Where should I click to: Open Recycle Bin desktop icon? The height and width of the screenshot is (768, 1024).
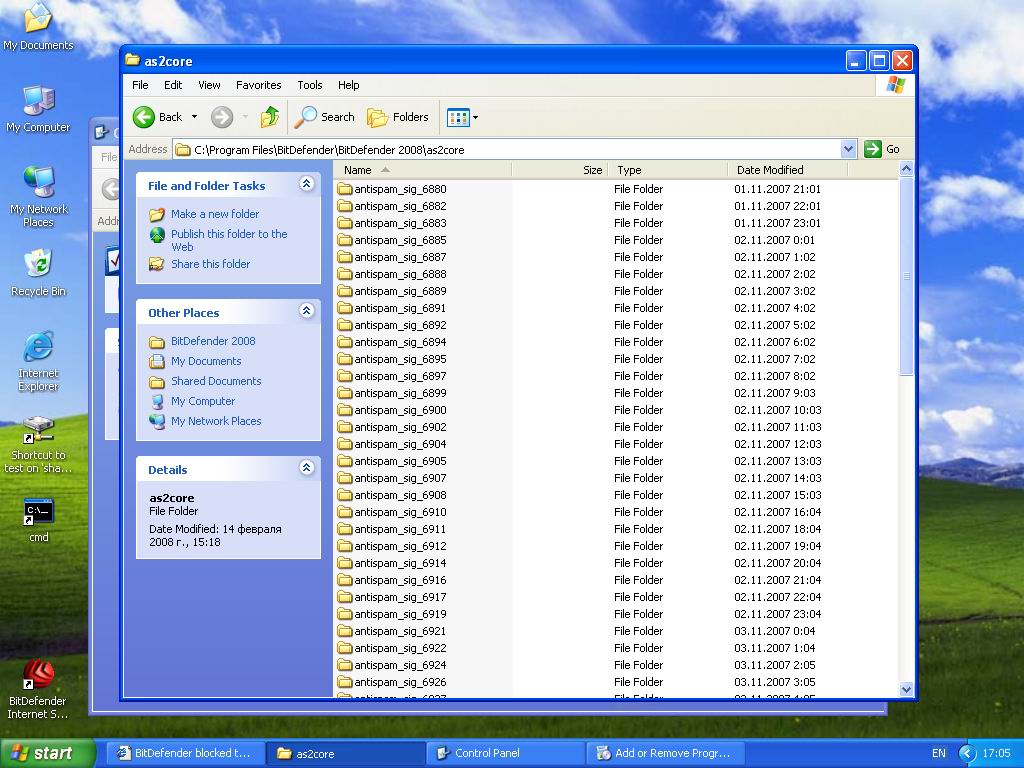point(38,265)
